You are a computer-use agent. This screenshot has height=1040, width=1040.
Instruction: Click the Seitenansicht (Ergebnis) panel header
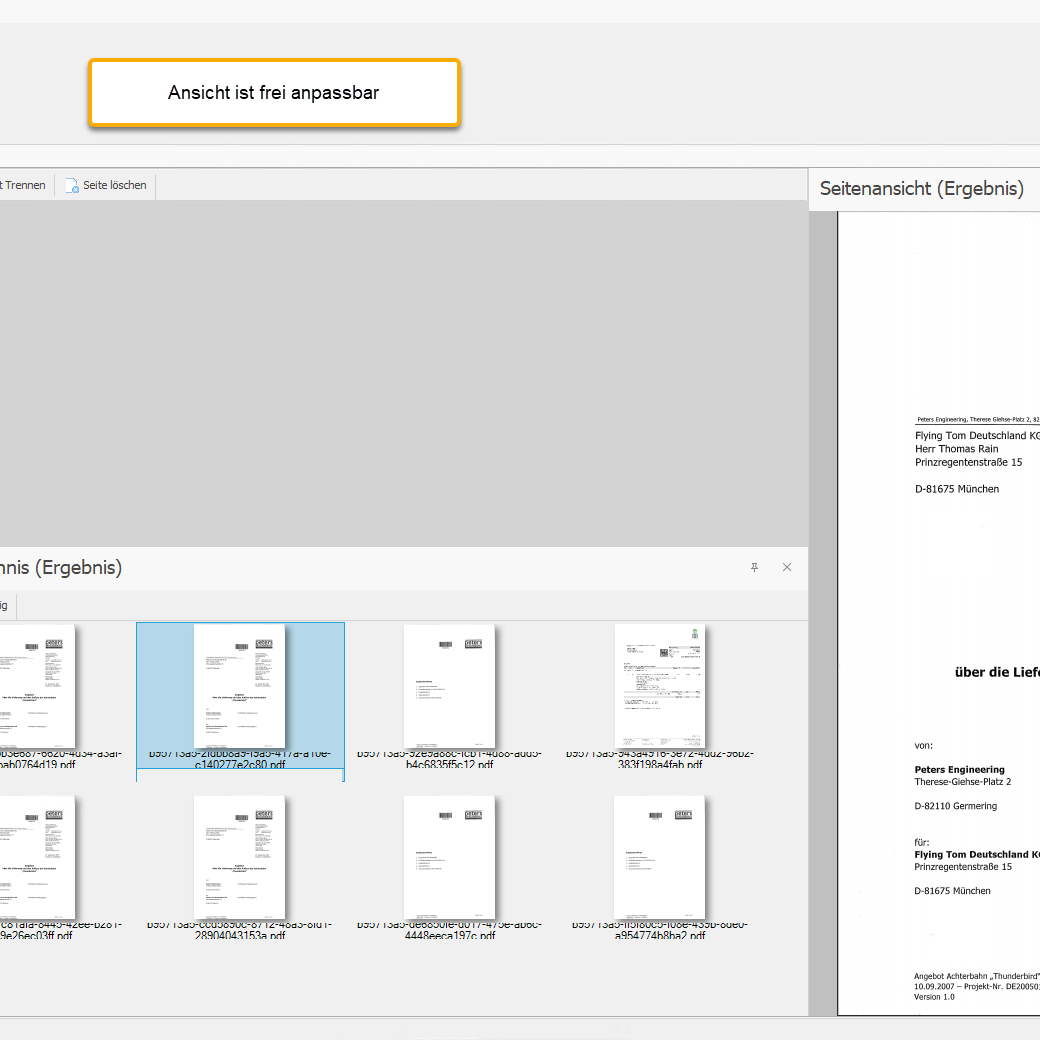click(921, 189)
